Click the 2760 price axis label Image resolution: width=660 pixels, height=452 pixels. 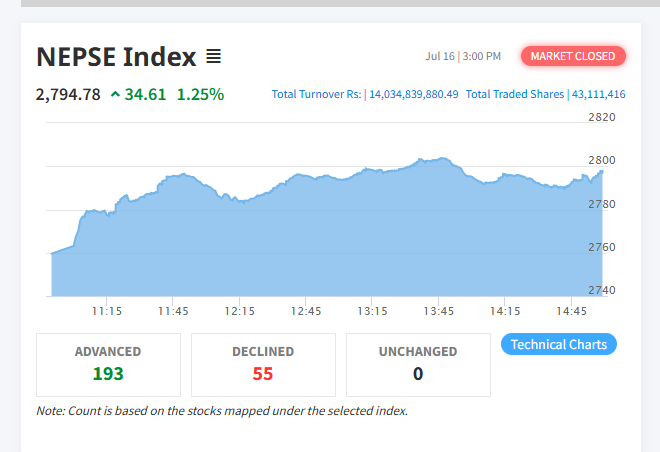coord(601,247)
